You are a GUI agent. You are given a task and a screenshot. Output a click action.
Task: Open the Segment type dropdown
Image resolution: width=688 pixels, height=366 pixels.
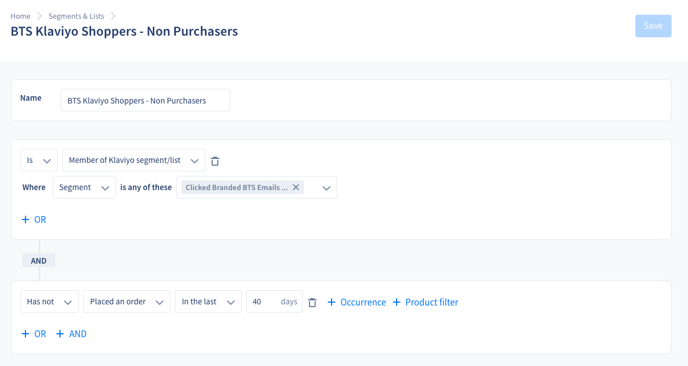(84, 187)
